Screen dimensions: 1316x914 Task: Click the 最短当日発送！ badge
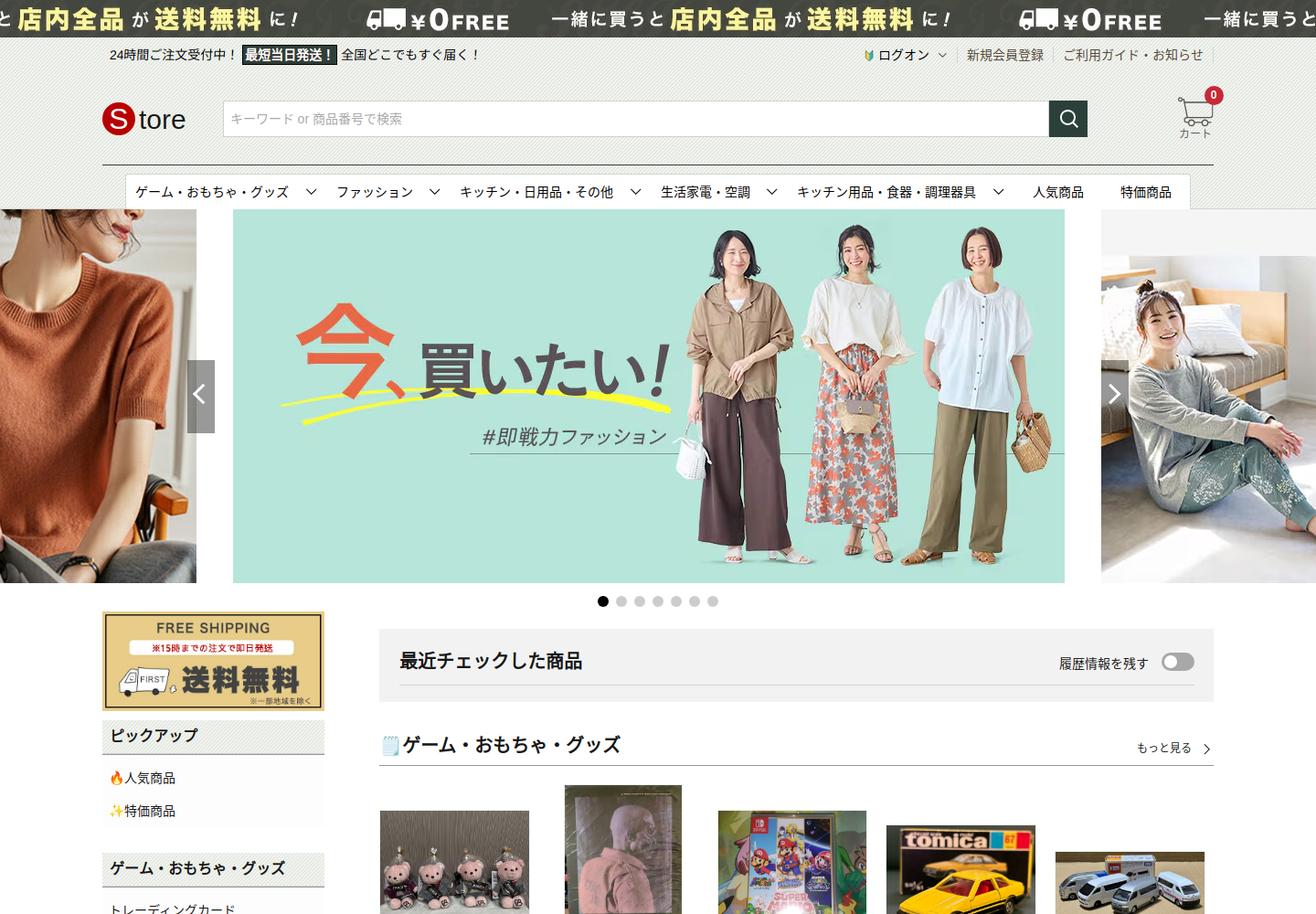click(290, 55)
